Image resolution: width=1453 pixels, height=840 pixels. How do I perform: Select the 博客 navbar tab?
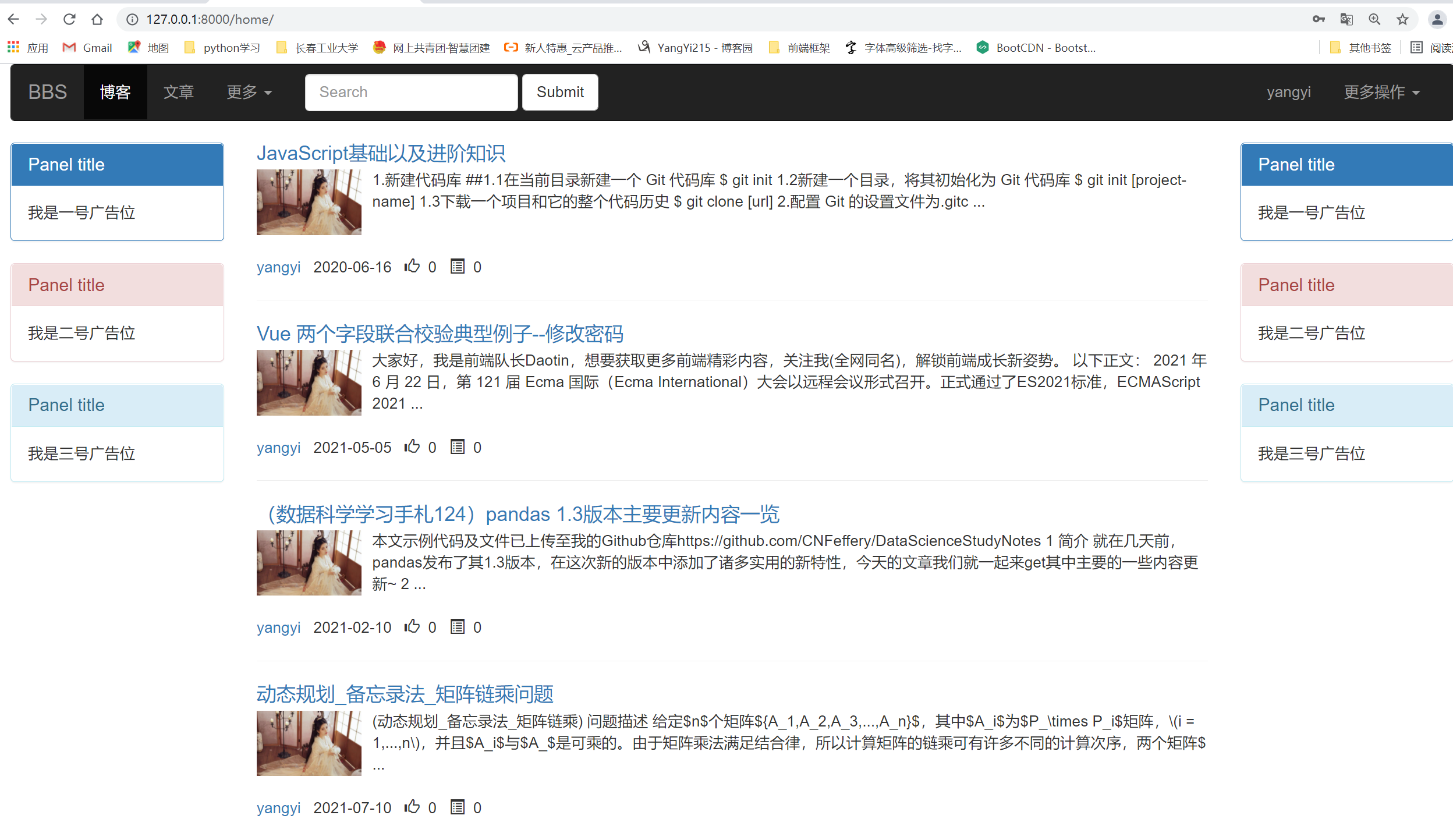coord(115,92)
